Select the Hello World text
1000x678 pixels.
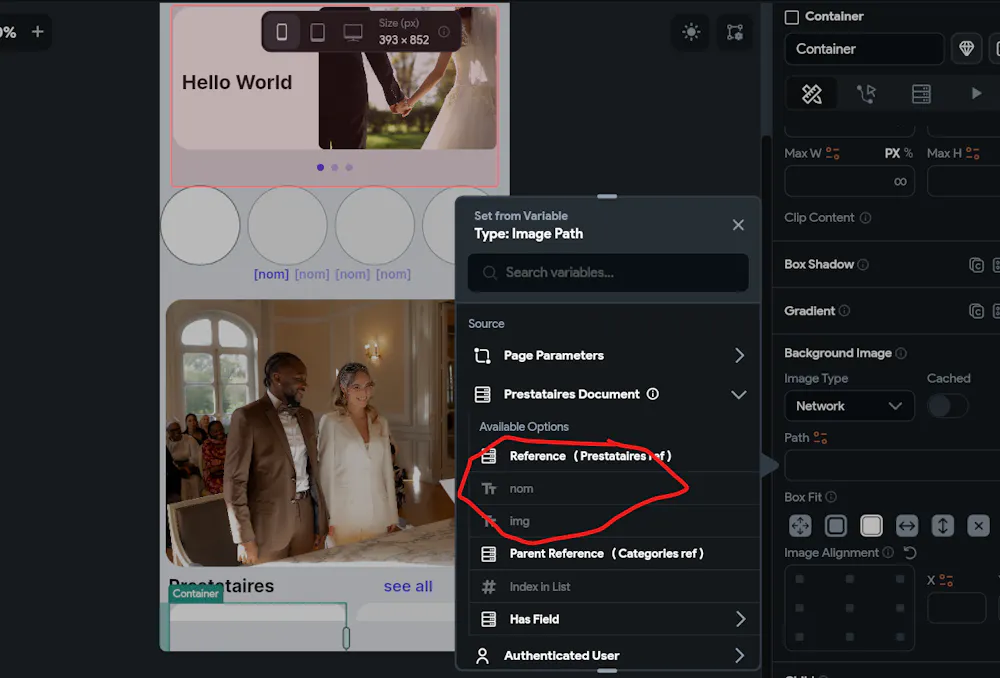[237, 82]
